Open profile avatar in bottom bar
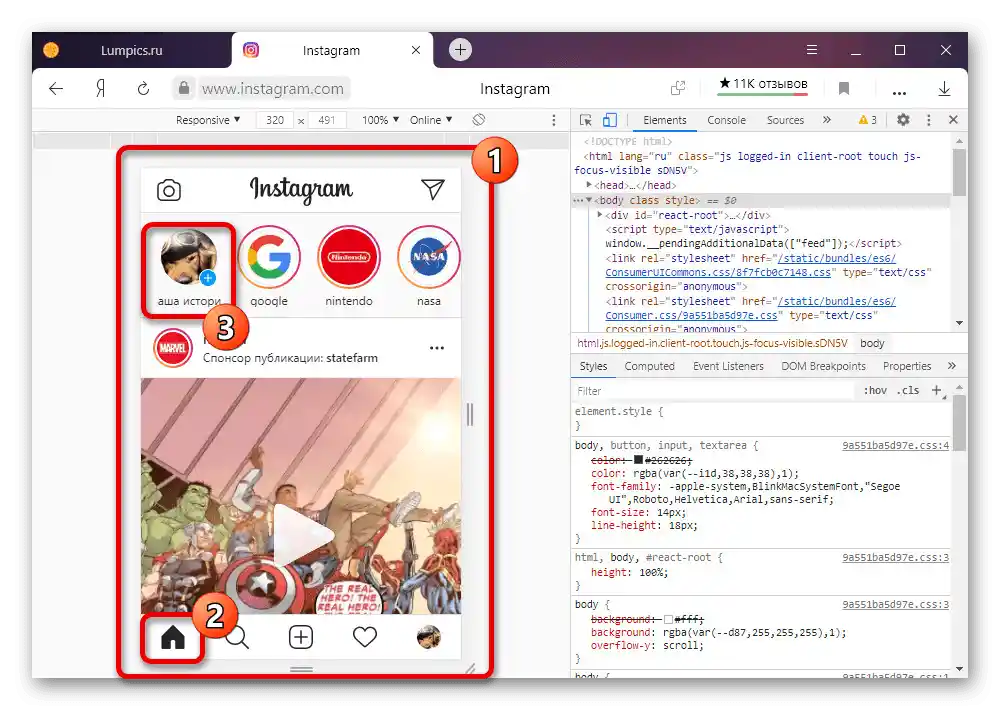 (x=429, y=637)
